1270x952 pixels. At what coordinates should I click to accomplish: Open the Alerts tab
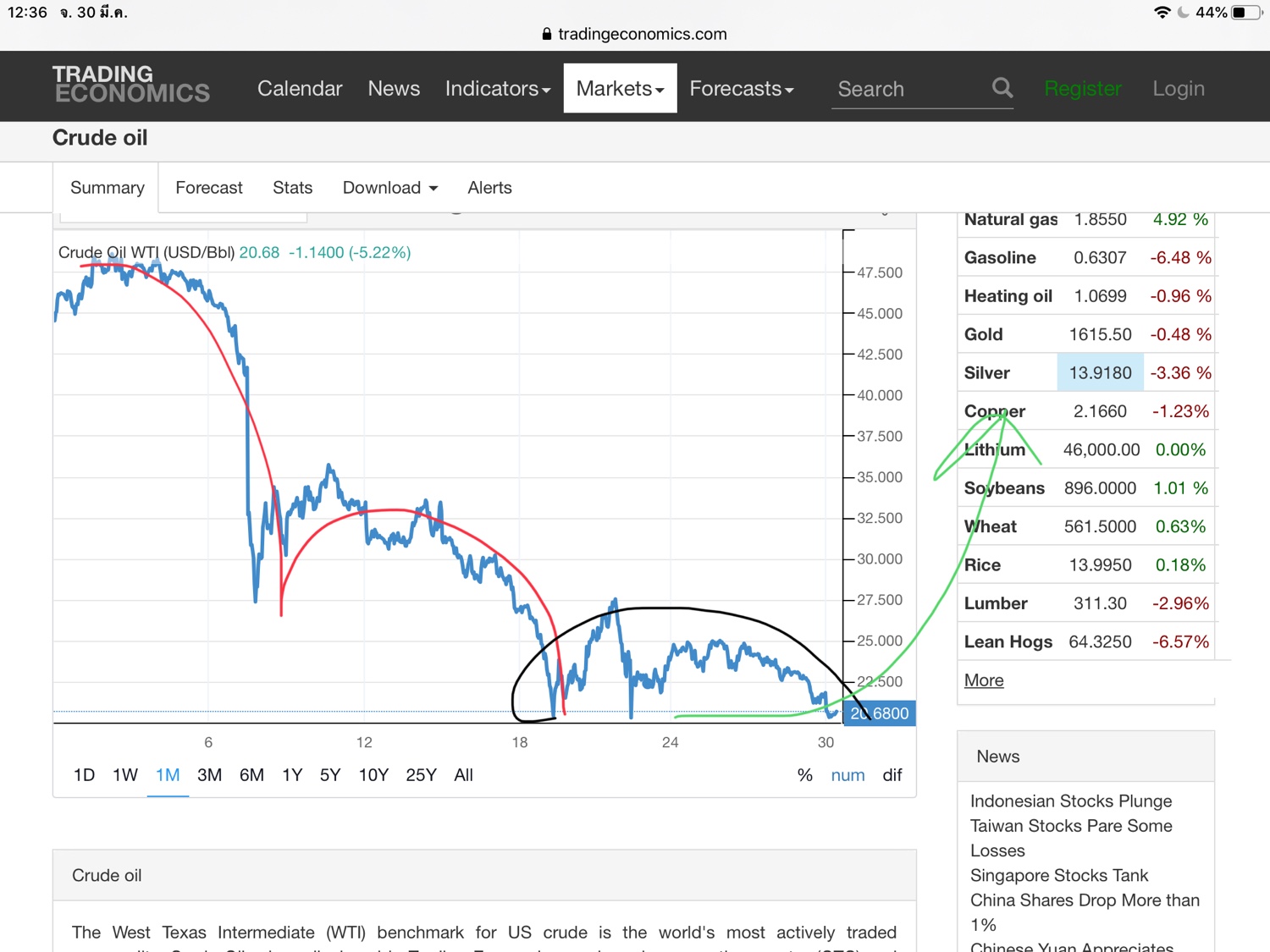coord(489,188)
